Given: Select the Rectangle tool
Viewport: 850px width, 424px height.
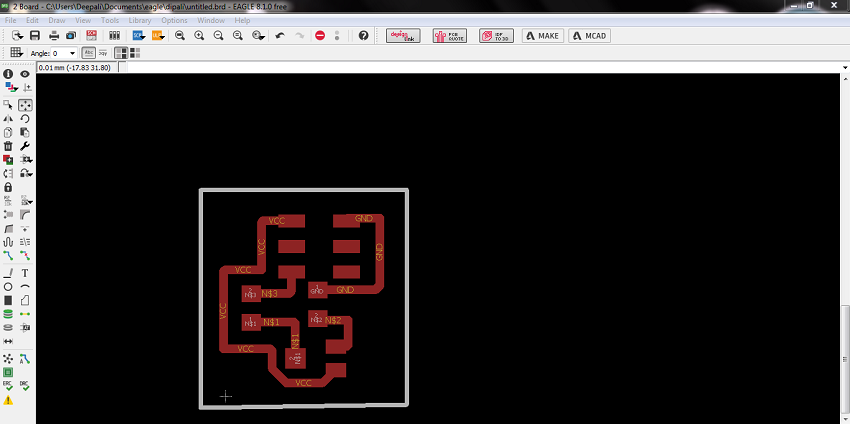Looking at the screenshot, I should [x=8, y=300].
